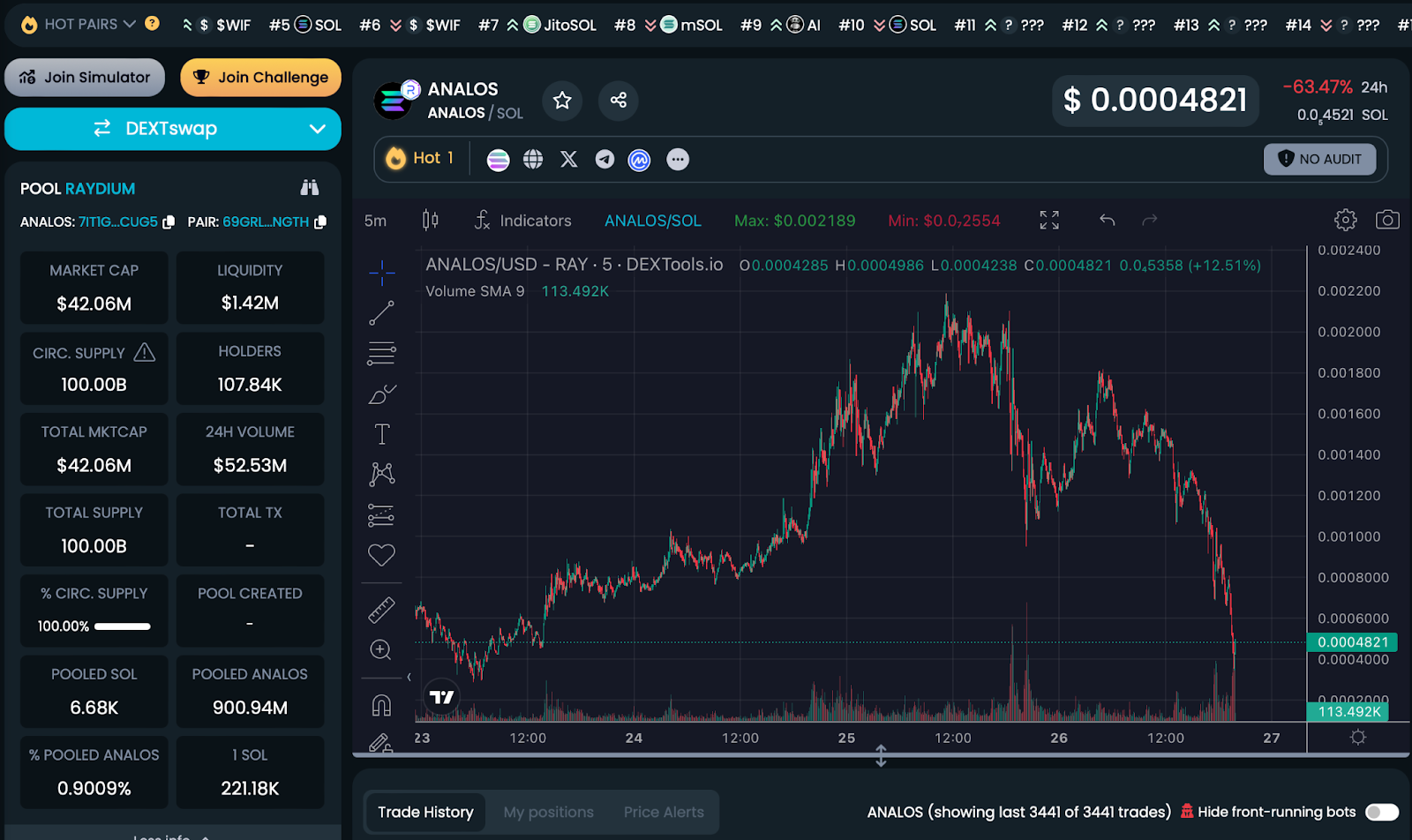
Task: Open hot pair #7 JitoSOL
Action: [x=537, y=25]
